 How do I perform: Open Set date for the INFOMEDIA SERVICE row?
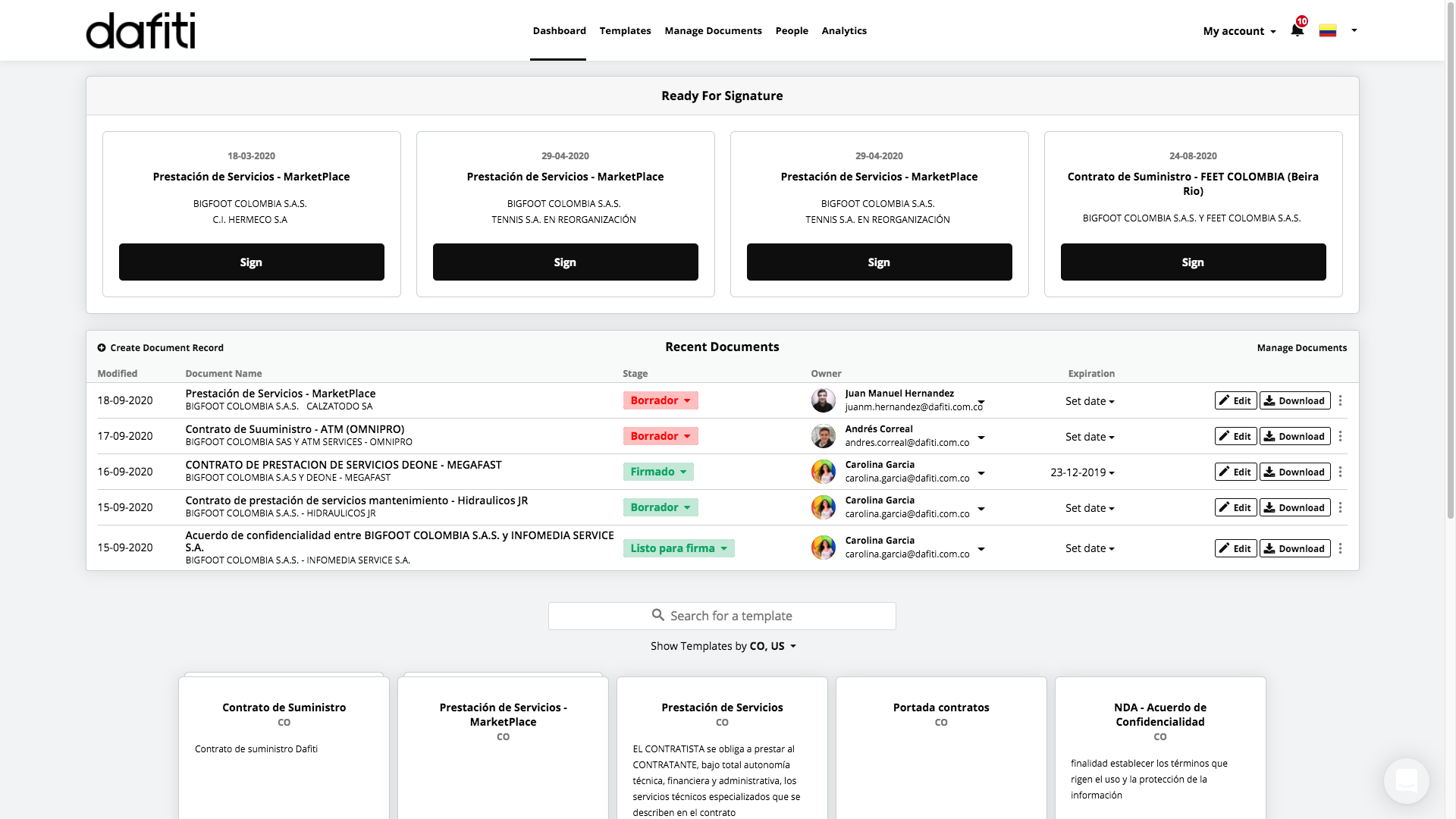point(1090,548)
